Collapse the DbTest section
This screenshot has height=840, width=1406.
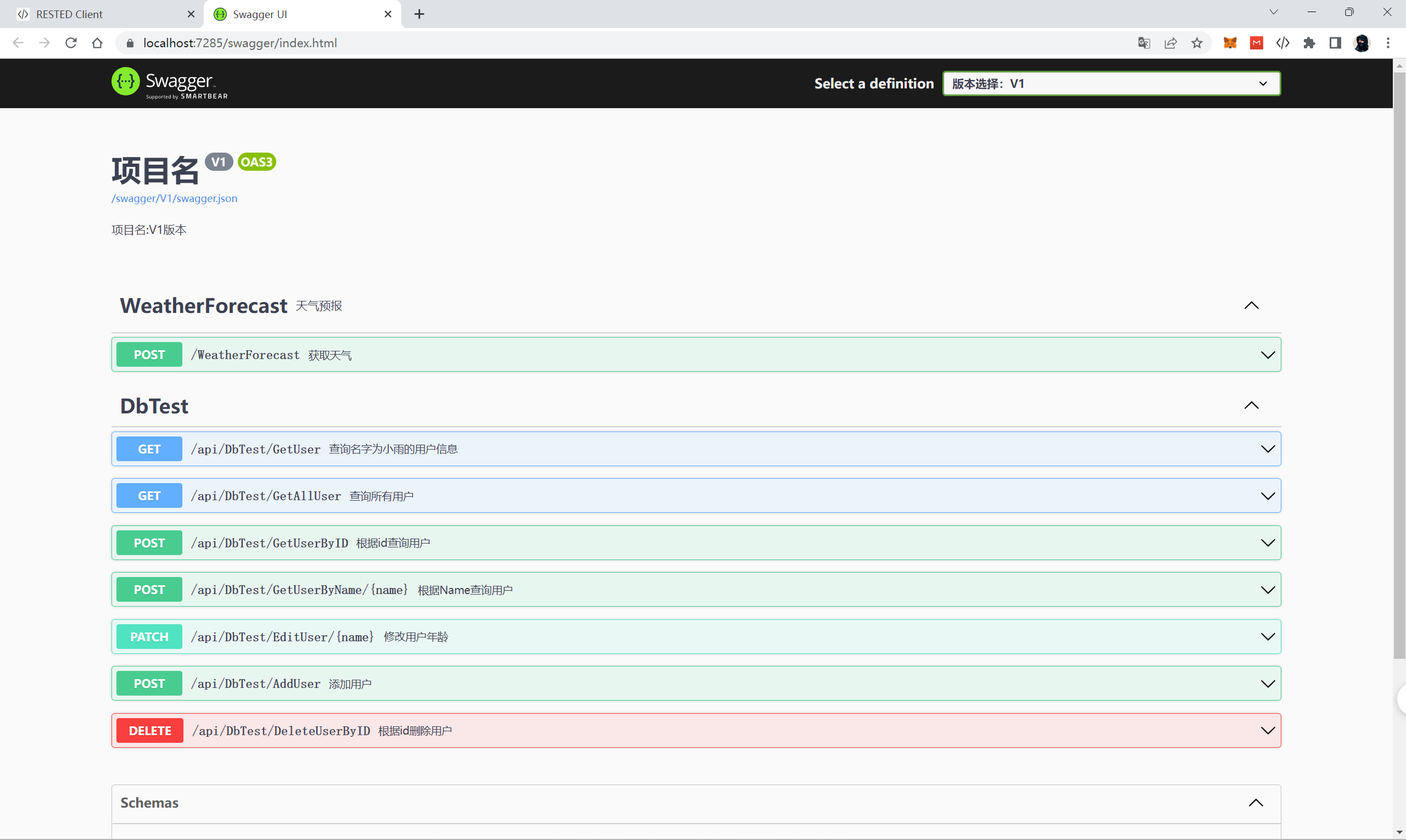point(1252,406)
